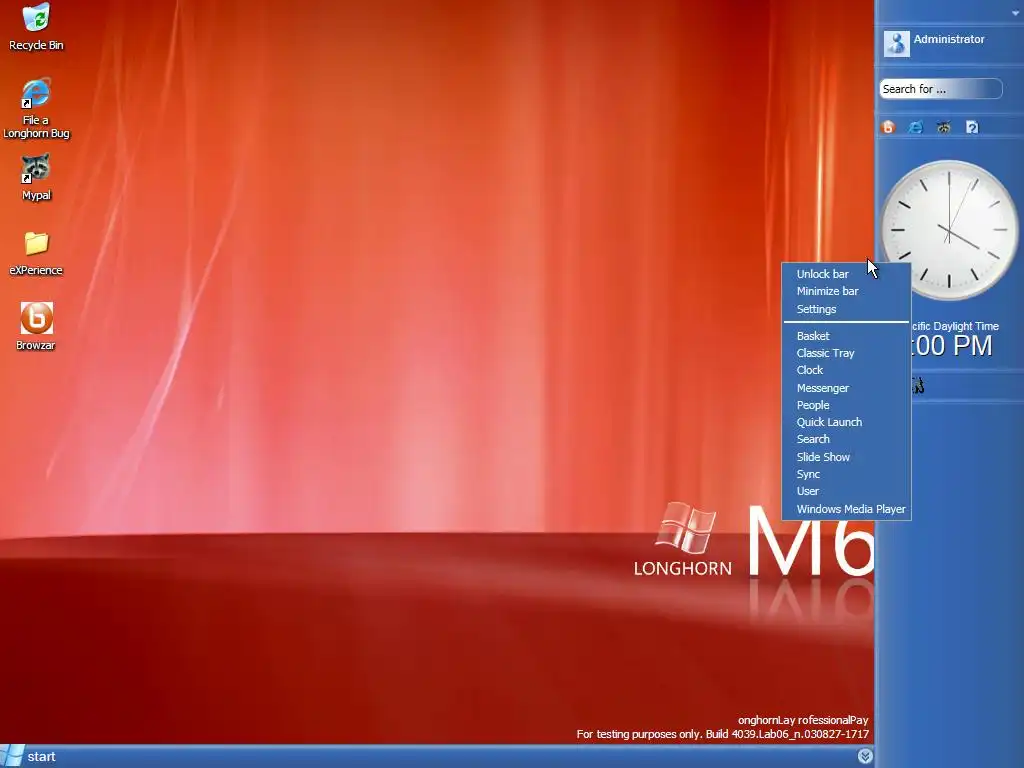Select Search tile in context menu
This screenshot has width=1024, height=768.
pos(846,439)
